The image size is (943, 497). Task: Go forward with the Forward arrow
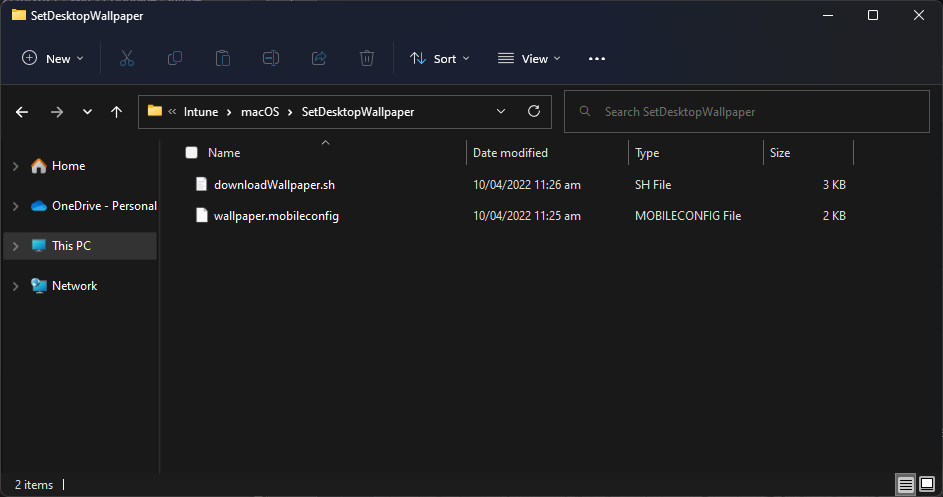tap(57, 112)
